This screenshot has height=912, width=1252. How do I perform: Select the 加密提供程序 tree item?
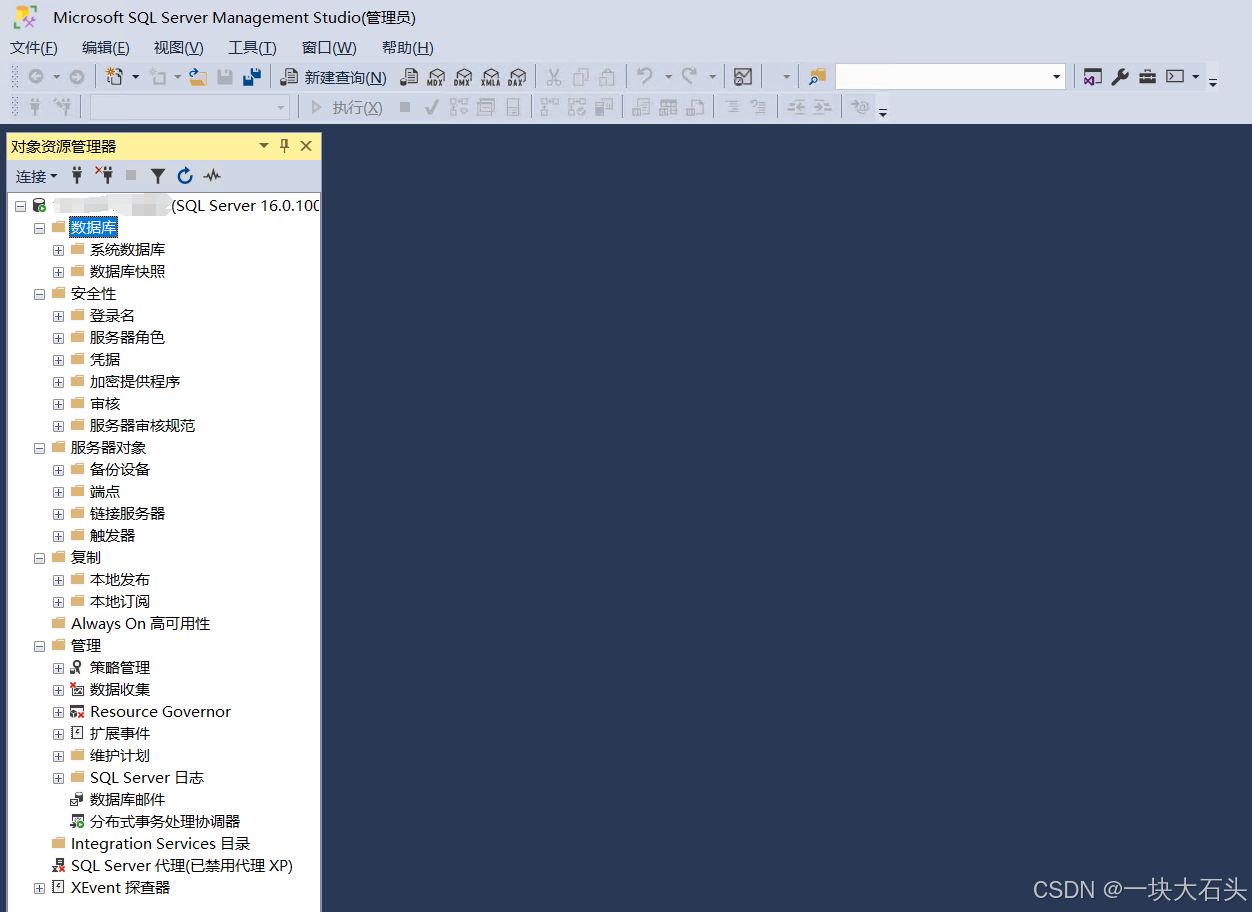click(x=135, y=382)
